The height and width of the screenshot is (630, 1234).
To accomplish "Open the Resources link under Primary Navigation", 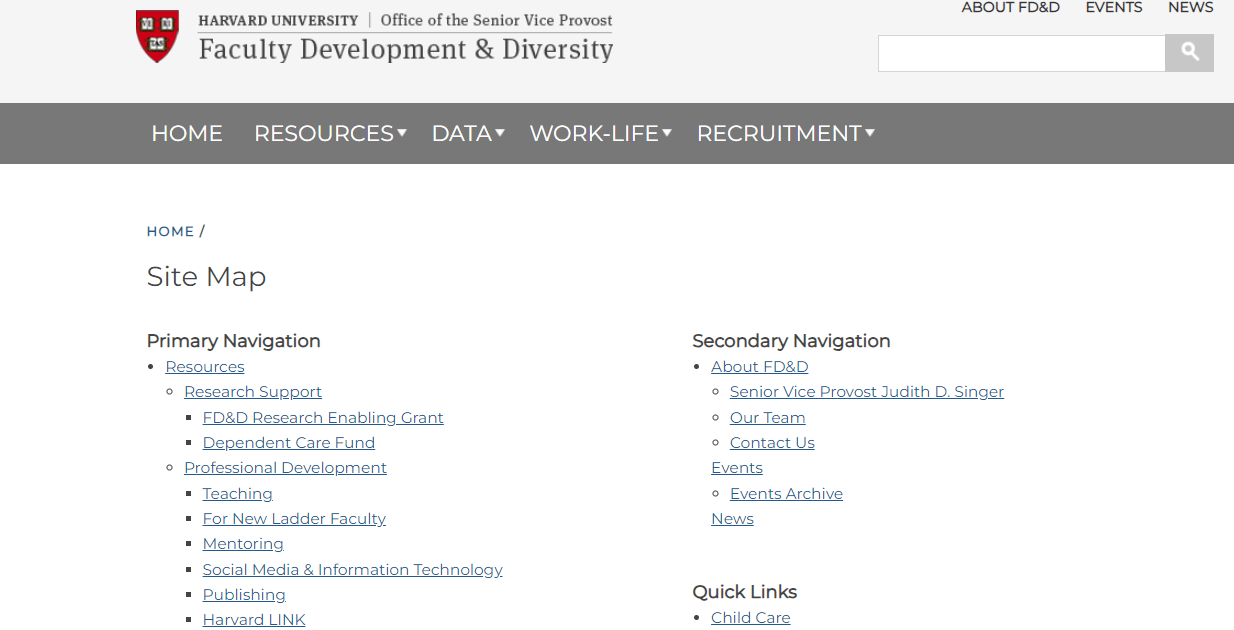I will click(204, 366).
